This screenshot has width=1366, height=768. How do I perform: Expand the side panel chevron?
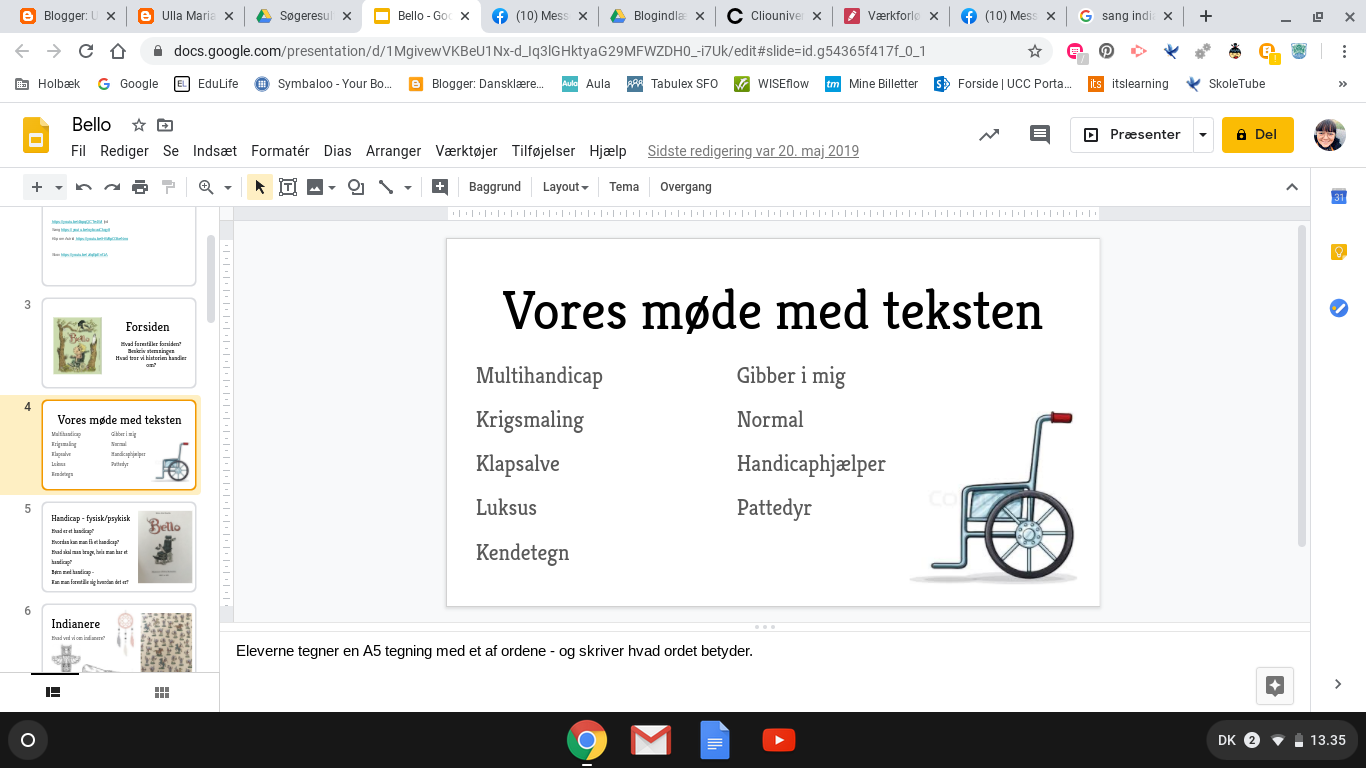point(1338,684)
